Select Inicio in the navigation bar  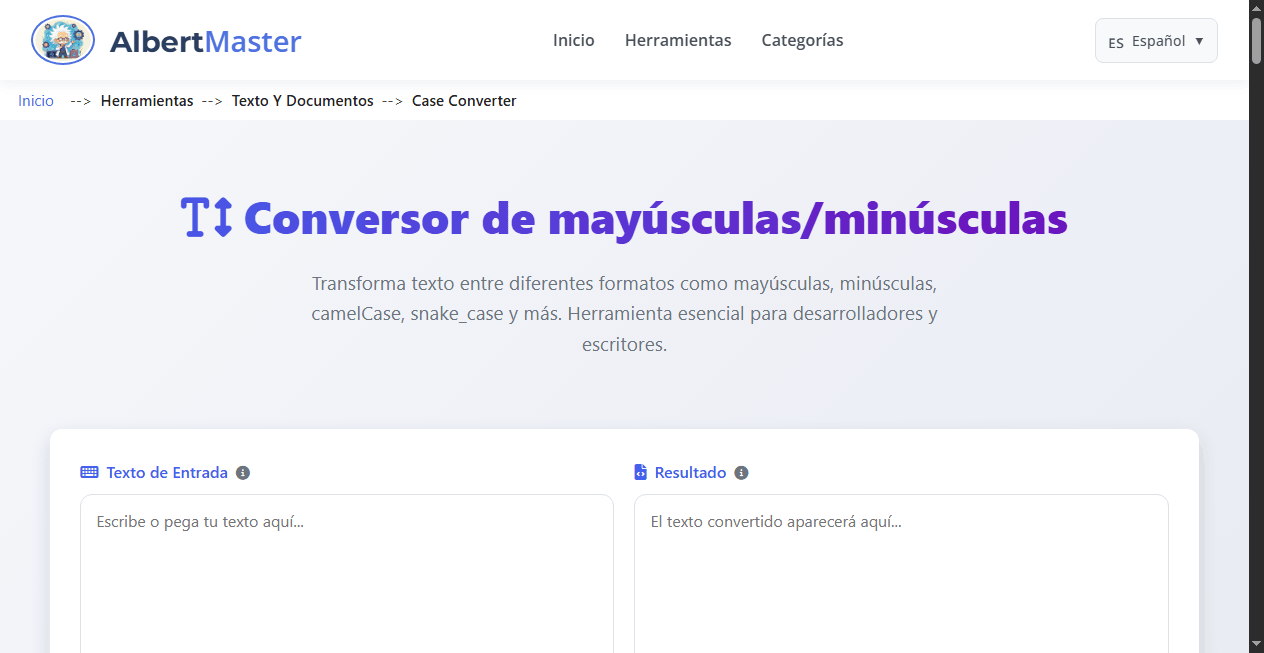tap(573, 40)
